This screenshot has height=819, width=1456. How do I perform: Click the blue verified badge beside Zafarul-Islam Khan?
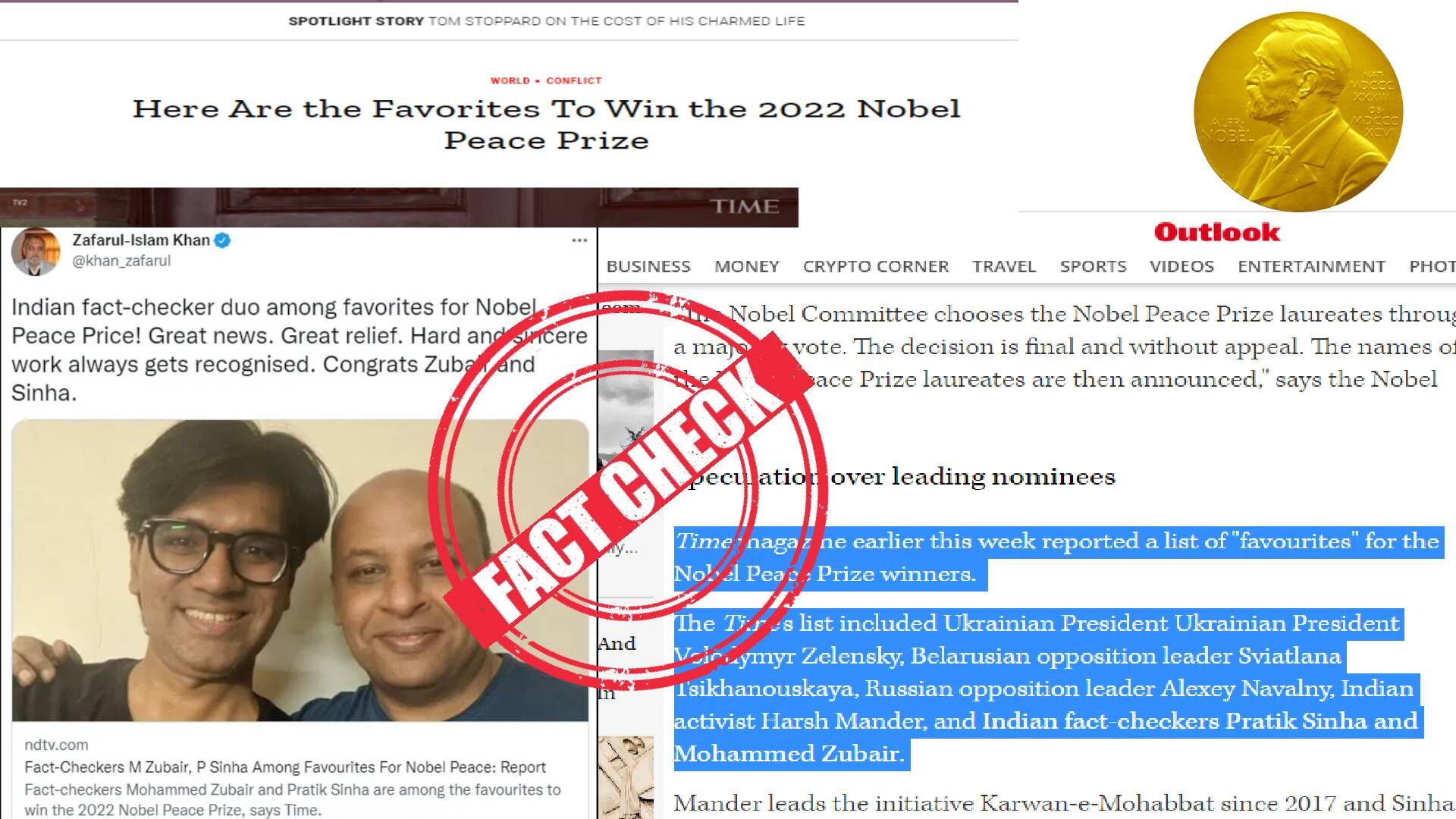[x=222, y=240]
